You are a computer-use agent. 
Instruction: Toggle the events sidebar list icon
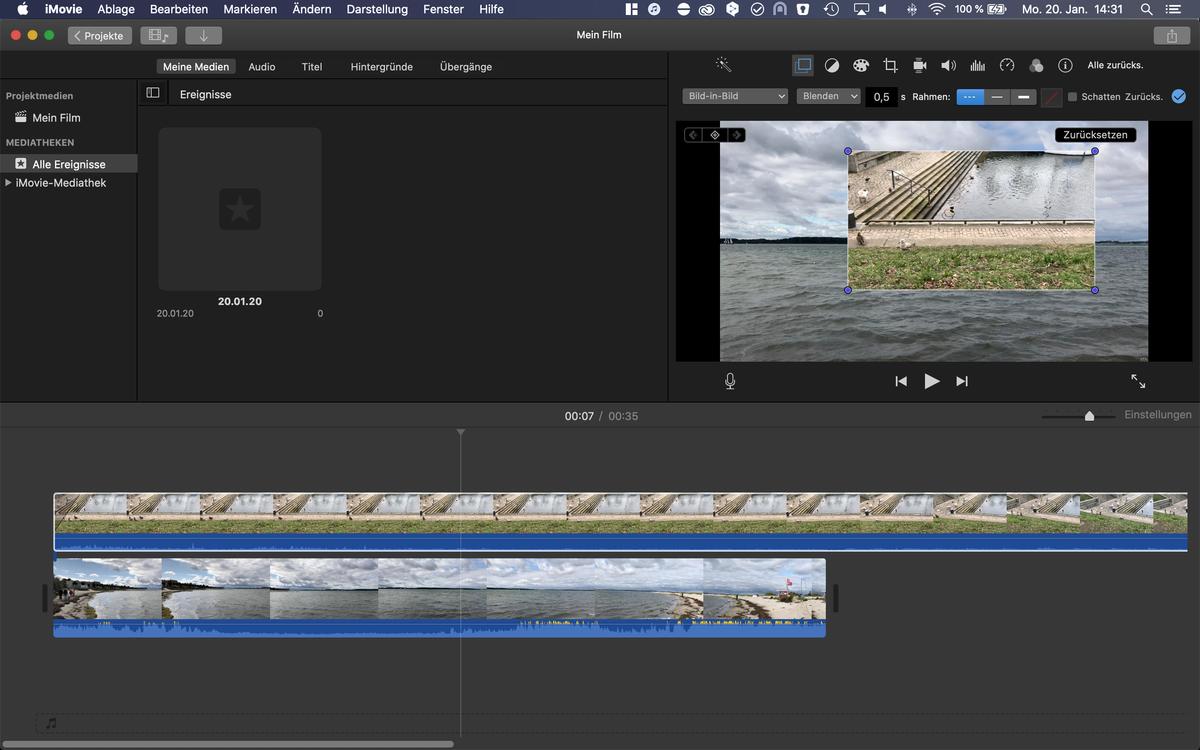coord(153,93)
